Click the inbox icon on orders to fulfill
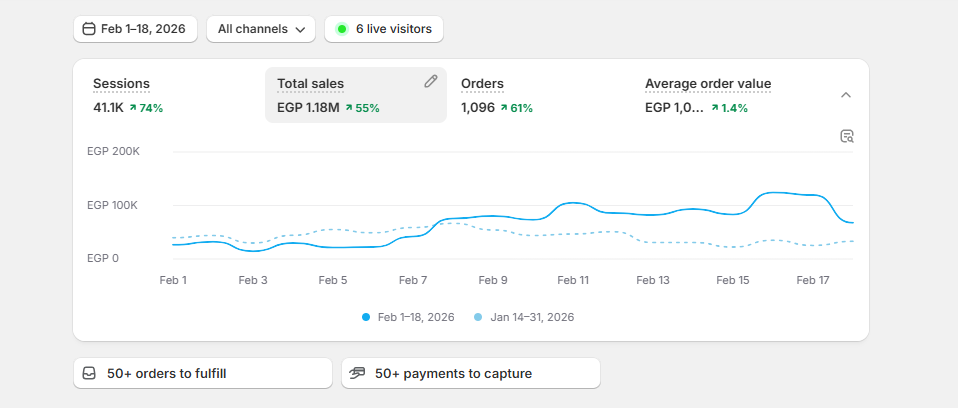 pos(89,373)
